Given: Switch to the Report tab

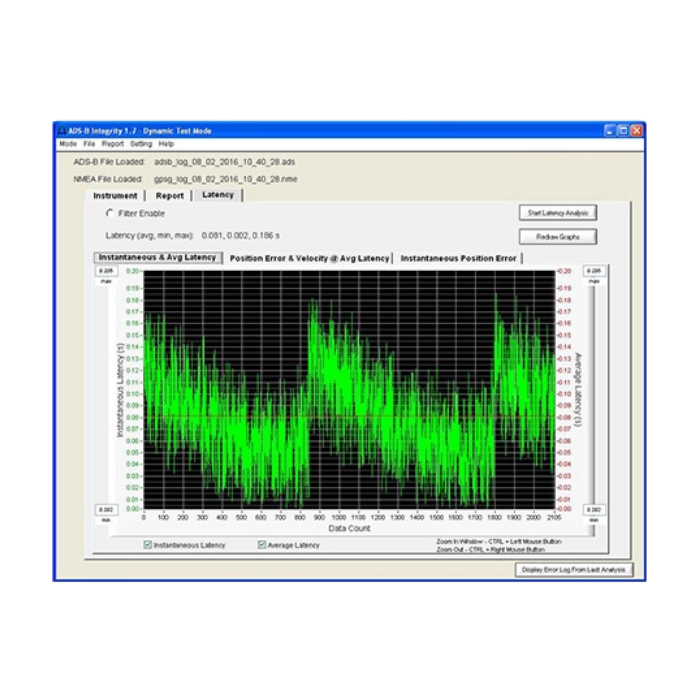Looking at the screenshot, I should click(170, 196).
